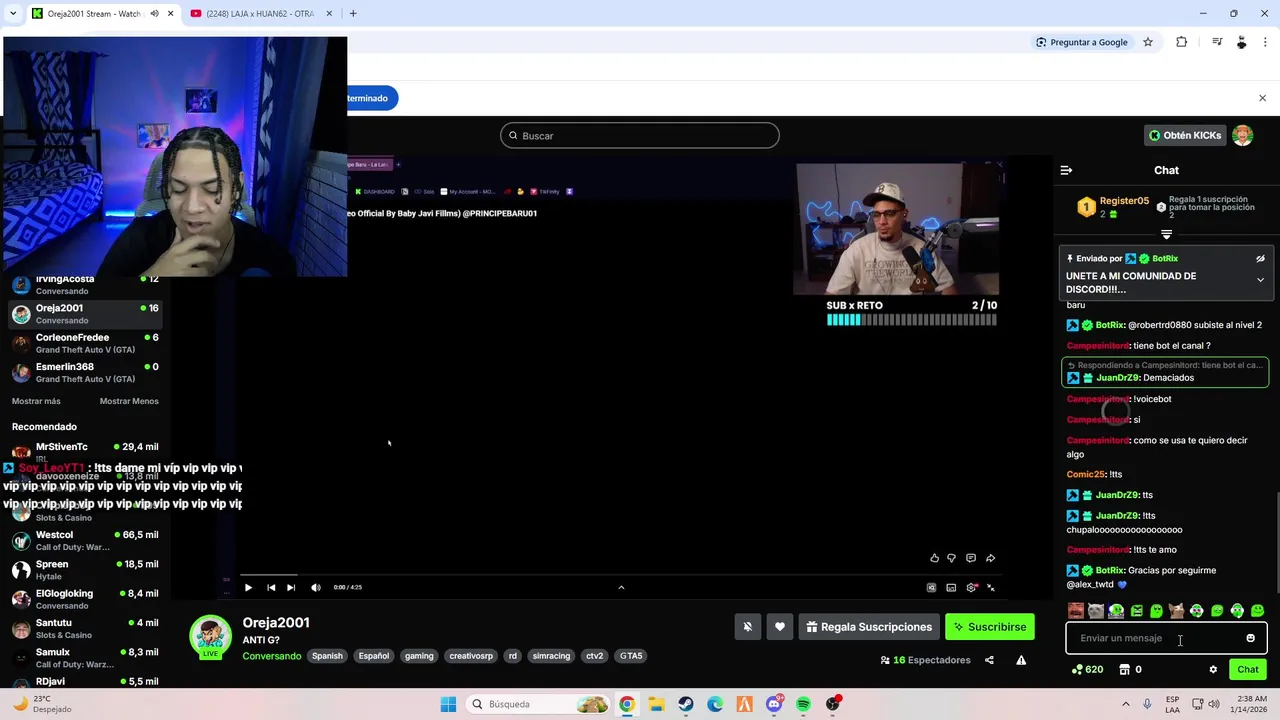This screenshot has width=1280, height=720.
Task: Open video comments icon
Action: pos(970,558)
